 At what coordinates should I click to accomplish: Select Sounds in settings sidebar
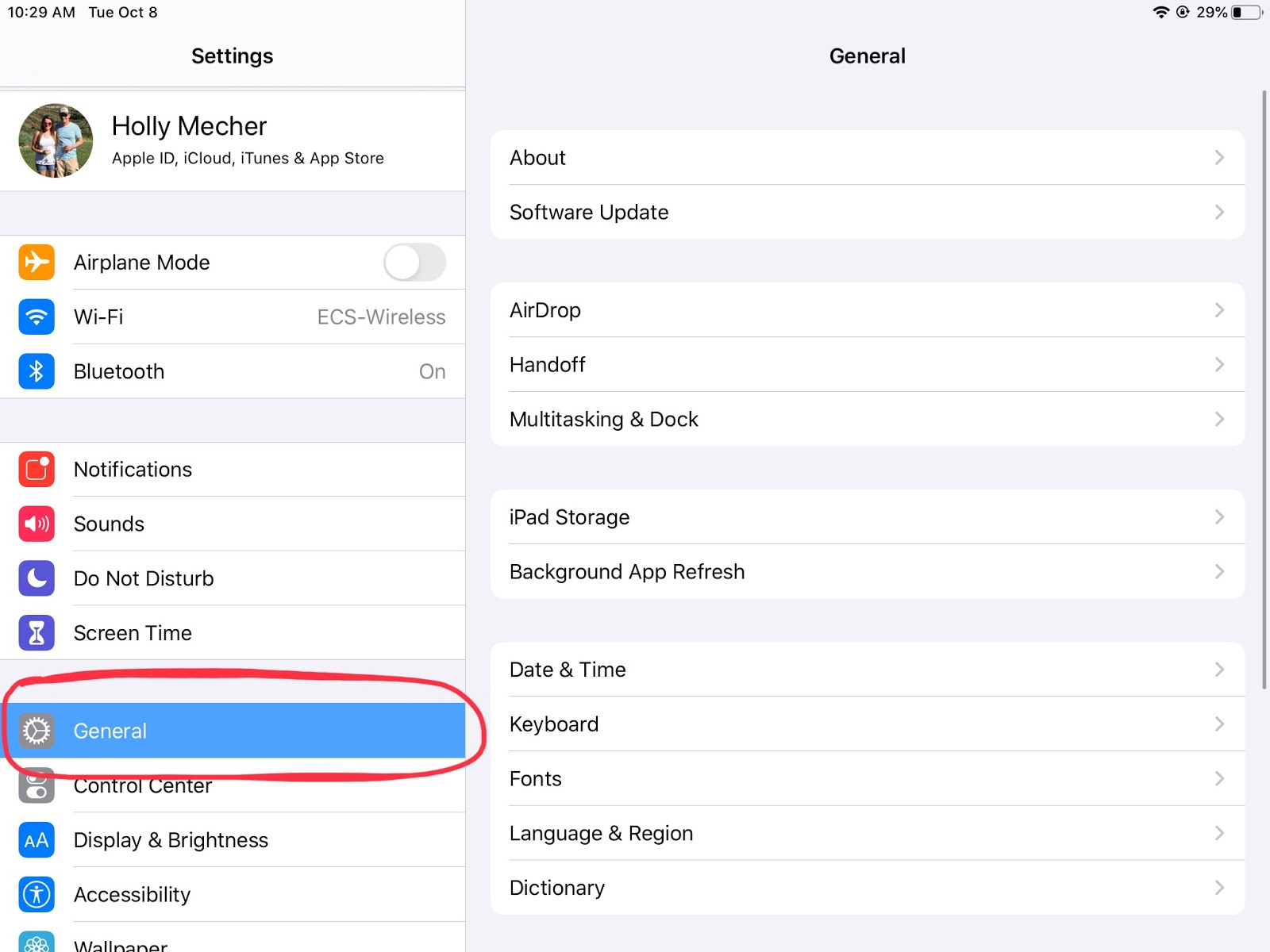(233, 524)
